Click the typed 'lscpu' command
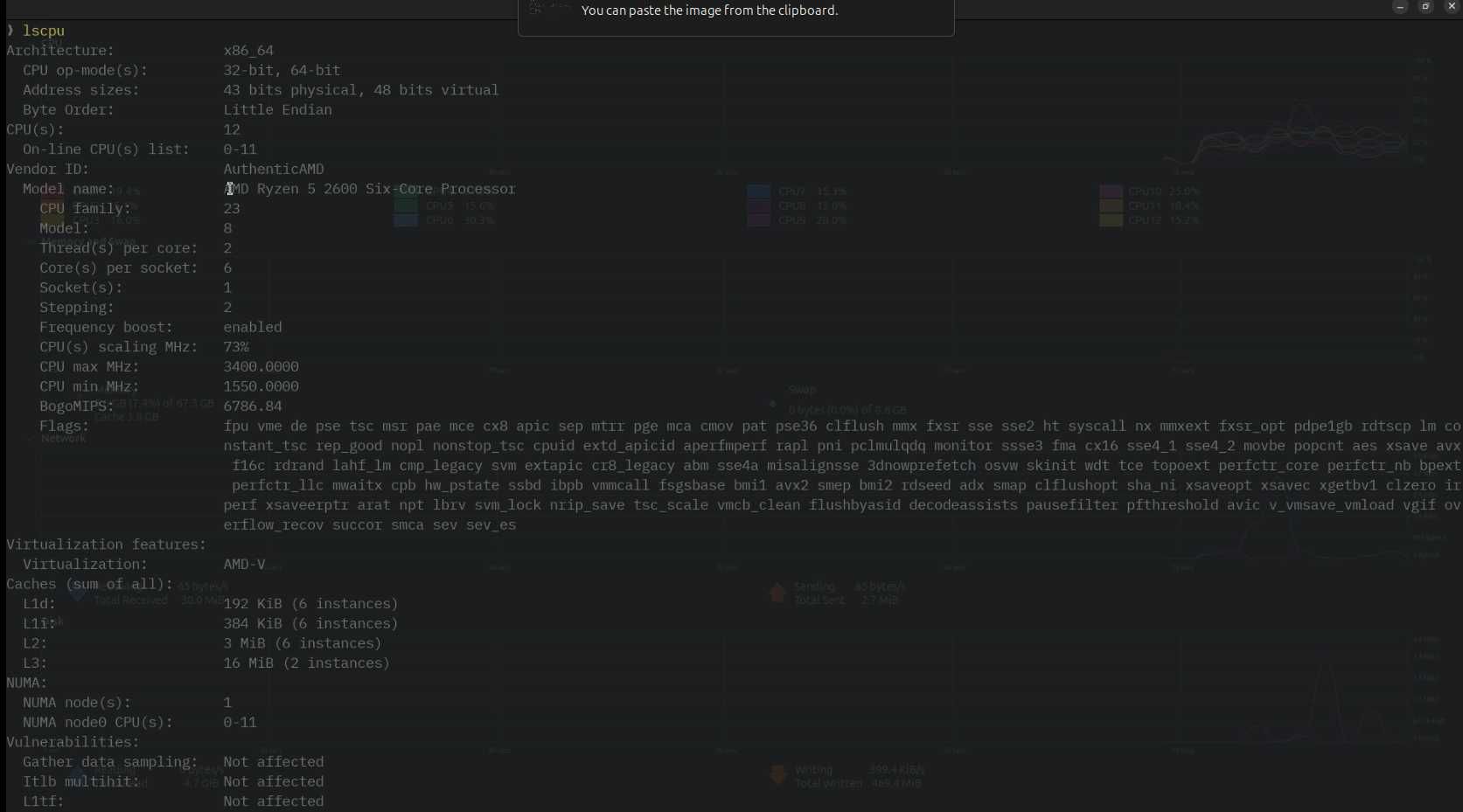 [x=44, y=31]
